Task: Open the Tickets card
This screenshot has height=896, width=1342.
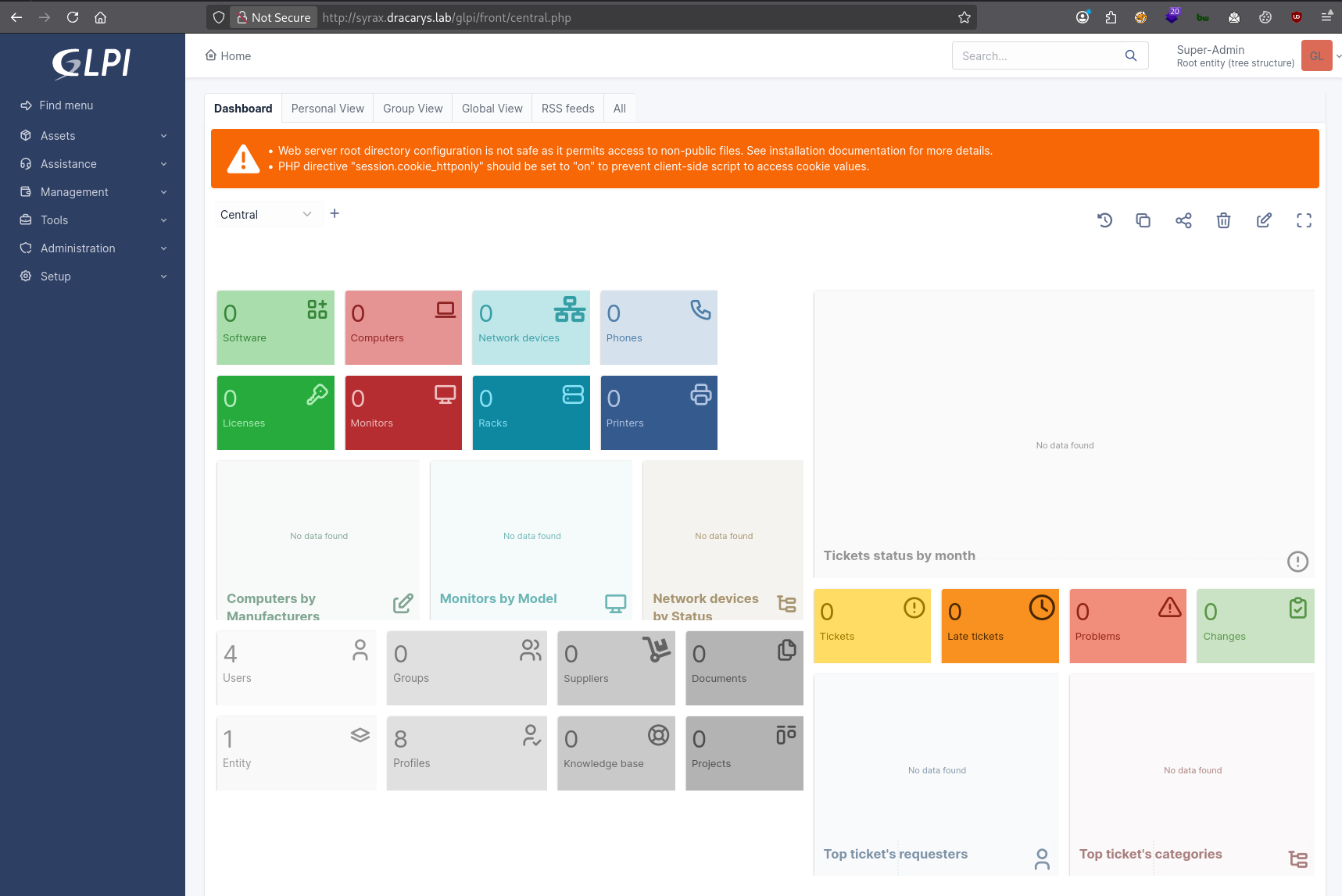Action: (x=872, y=626)
